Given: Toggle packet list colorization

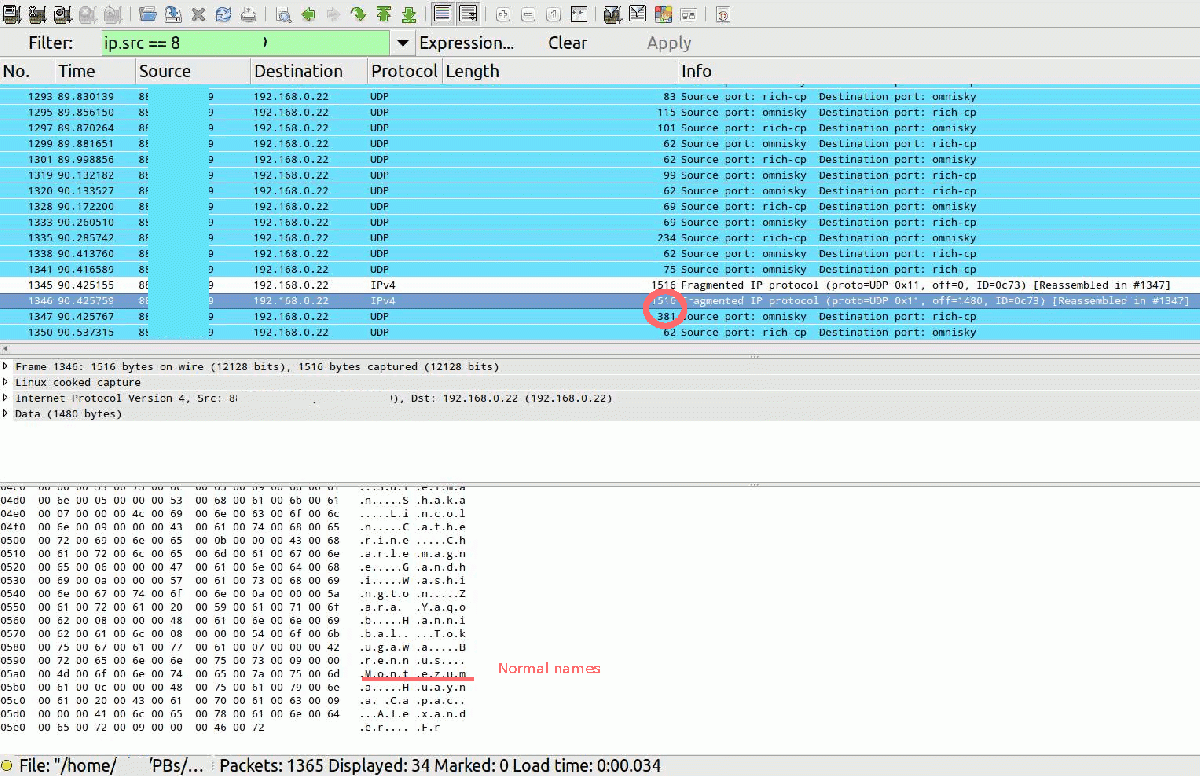Looking at the screenshot, I should coord(442,14).
